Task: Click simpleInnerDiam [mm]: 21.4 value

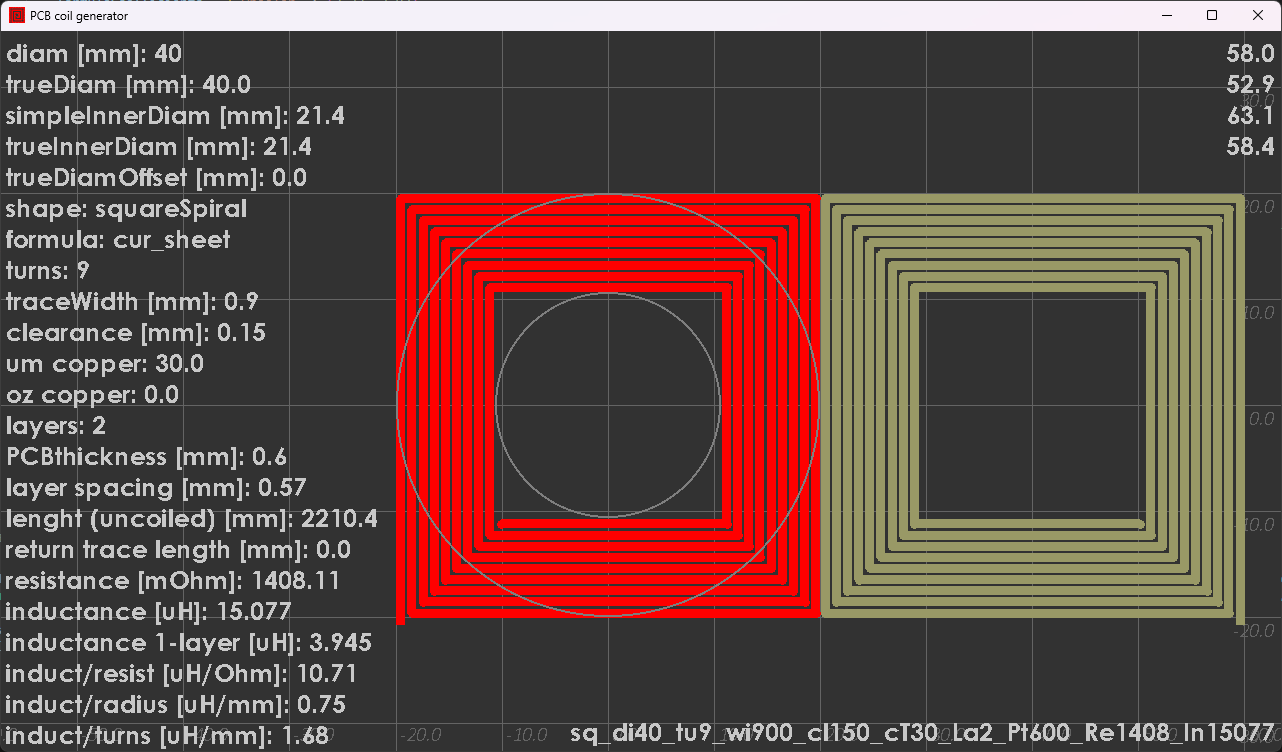Action: [x=175, y=116]
